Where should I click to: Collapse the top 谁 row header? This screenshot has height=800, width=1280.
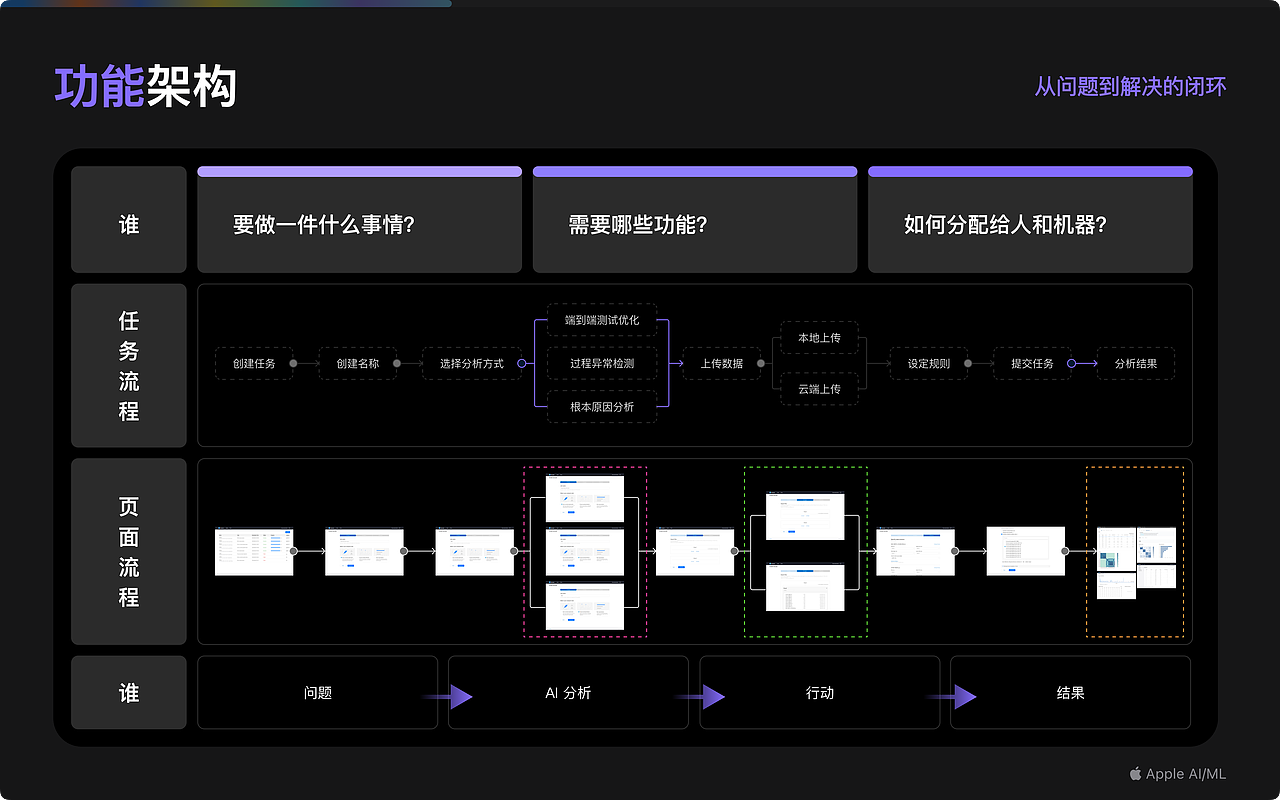(128, 220)
